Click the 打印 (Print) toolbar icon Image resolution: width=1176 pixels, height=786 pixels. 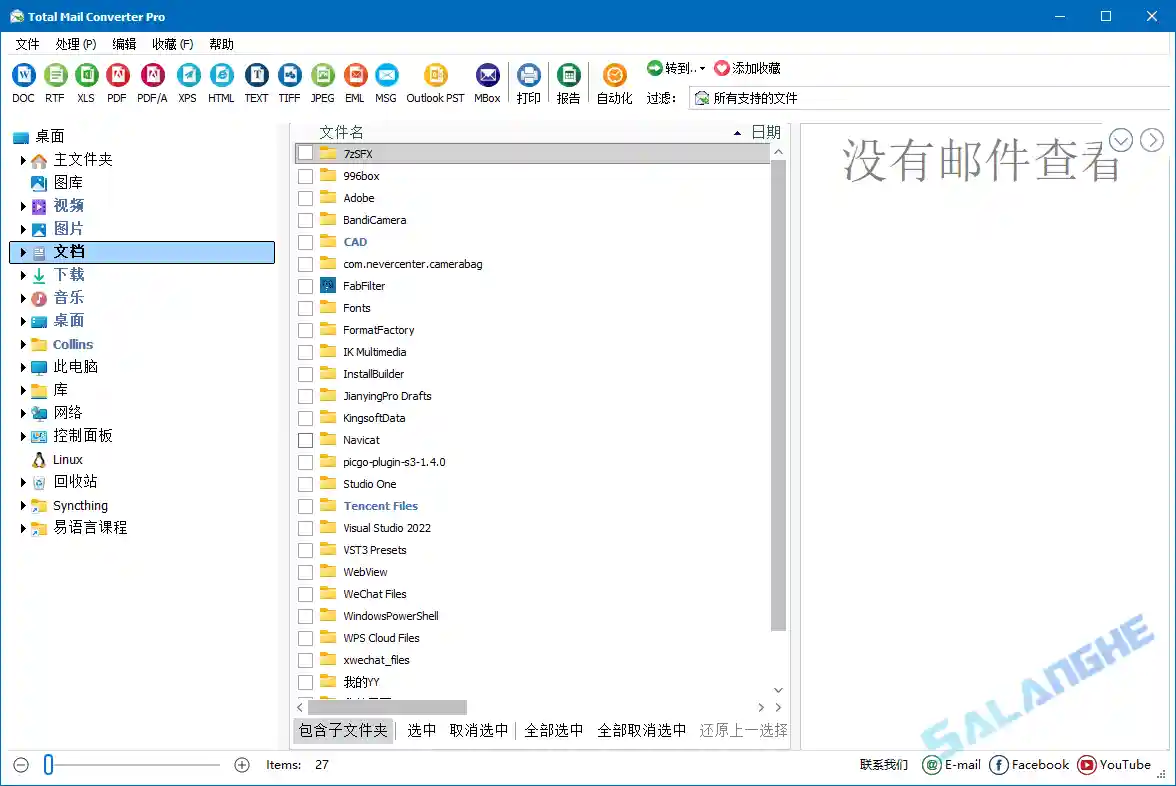coord(529,75)
